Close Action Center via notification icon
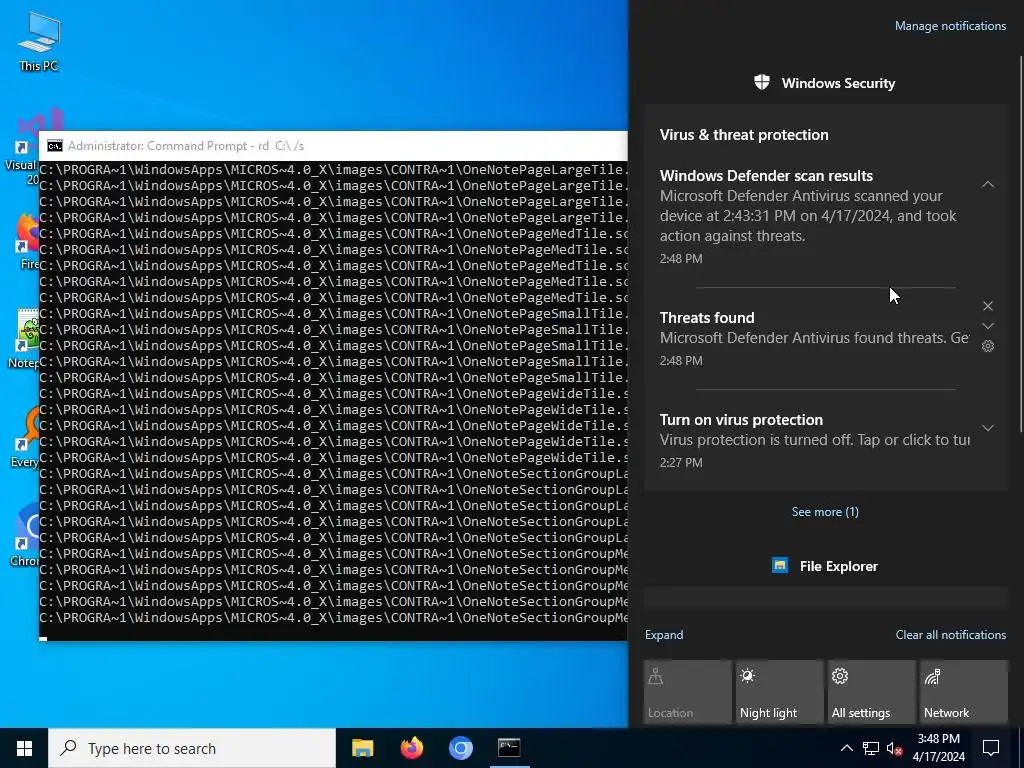Image resolution: width=1024 pixels, height=768 pixels. pos(991,748)
